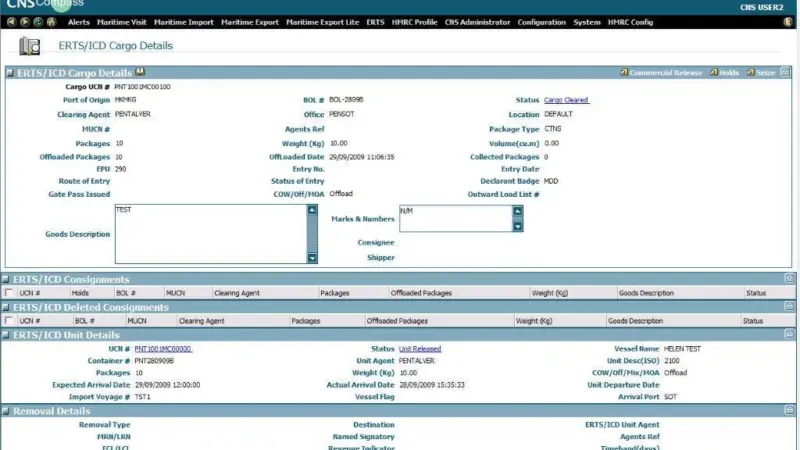Click the Marks & Numbers up arrow
Viewport: 800px width, 450px height.
point(518,211)
